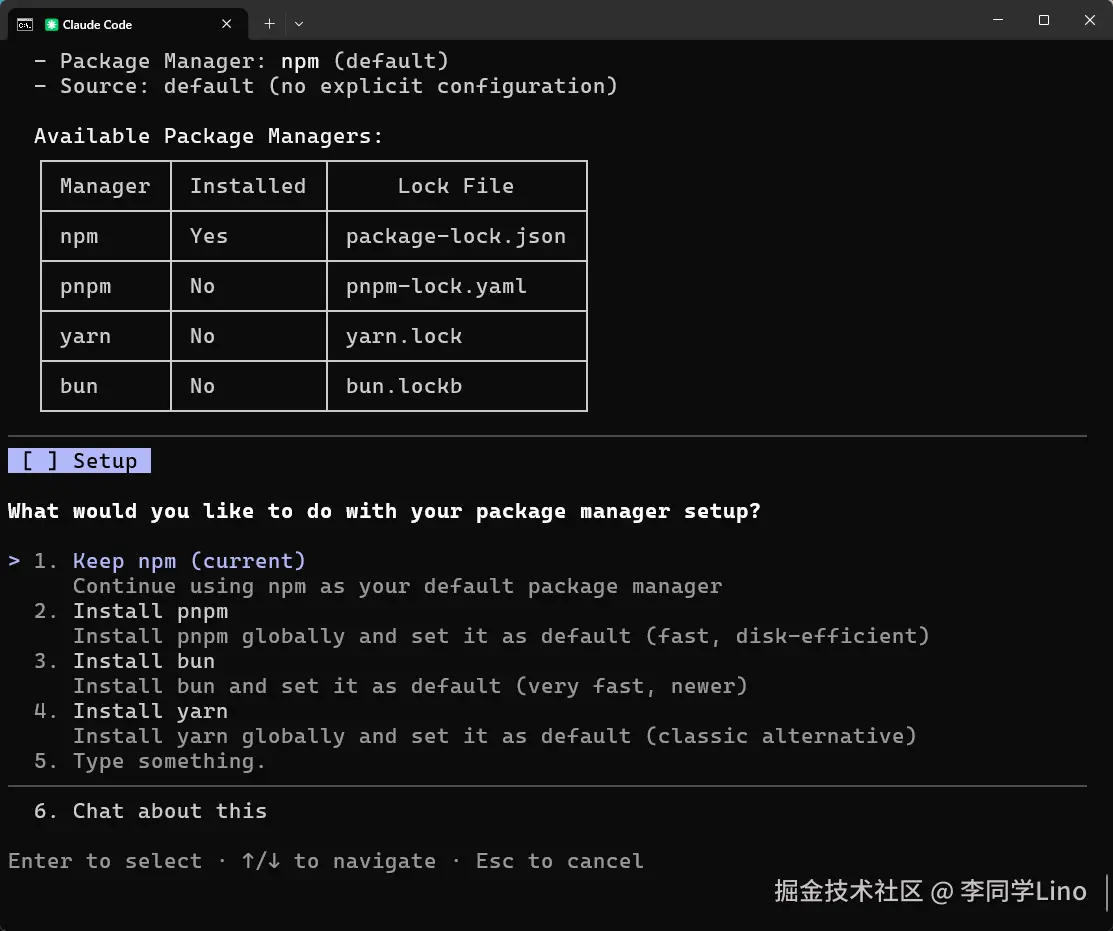Choose the Install pnpm option
1113x931 pixels.
(150, 611)
